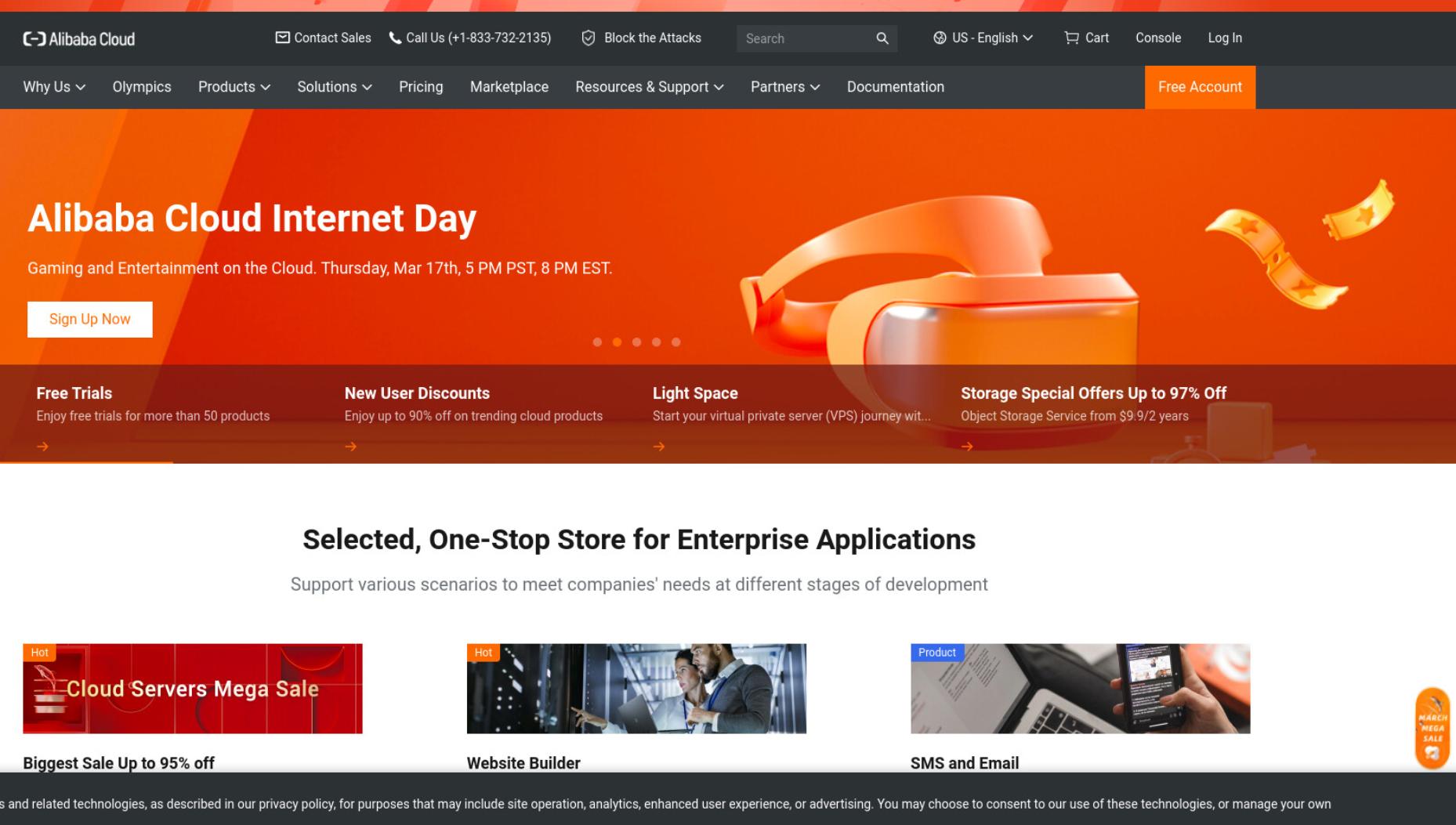The width and height of the screenshot is (1456, 825).
Task: Open the Marketplace page
Action: click(x=509, y=87)
